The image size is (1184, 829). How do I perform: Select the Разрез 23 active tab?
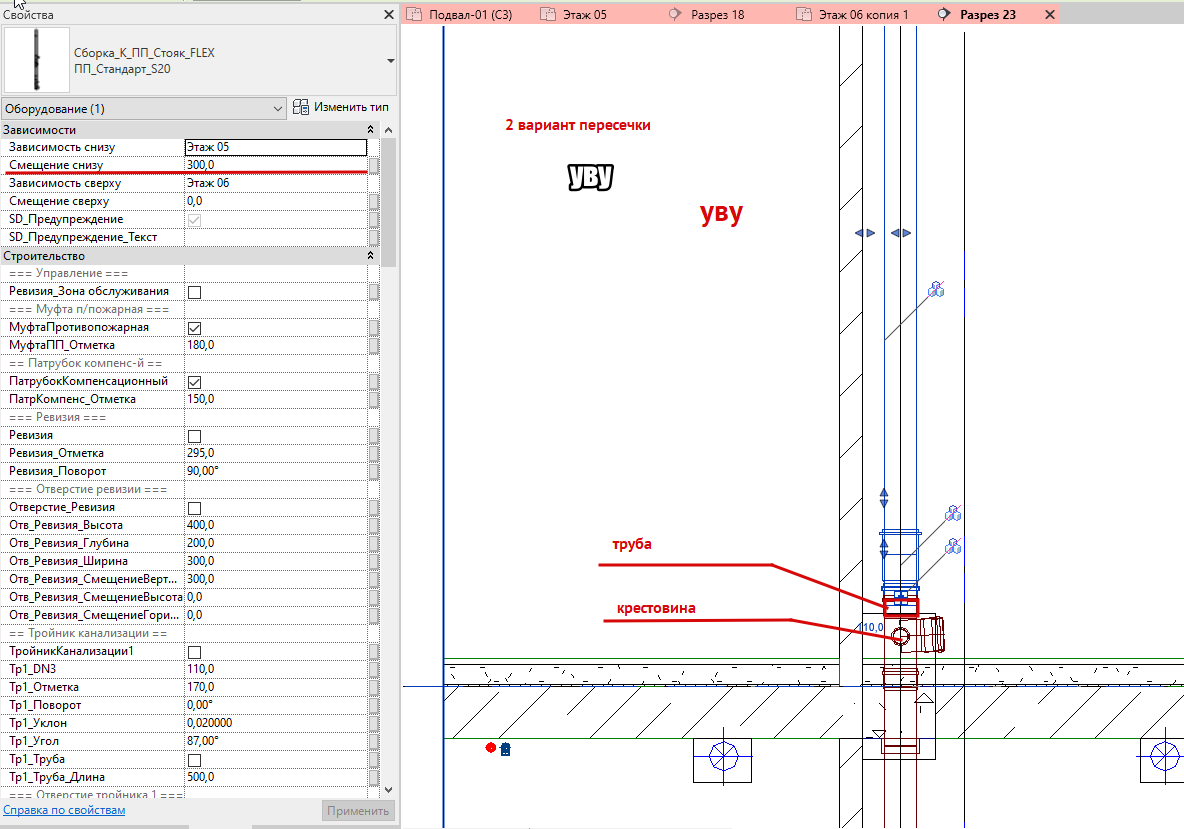point(987,14)
